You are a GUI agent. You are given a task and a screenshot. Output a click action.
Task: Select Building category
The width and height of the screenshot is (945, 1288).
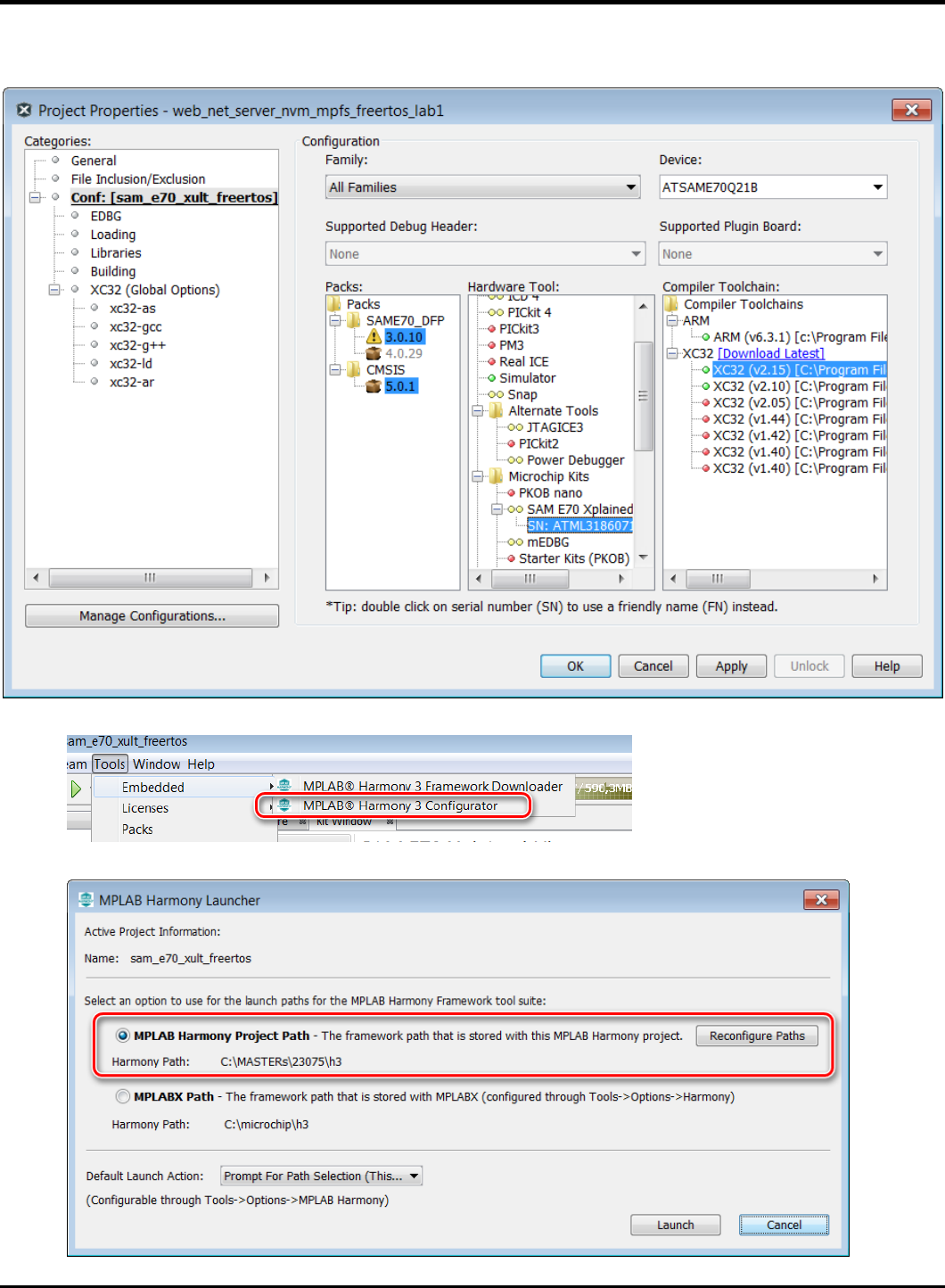pyautogui.click(x=112, y=271)
